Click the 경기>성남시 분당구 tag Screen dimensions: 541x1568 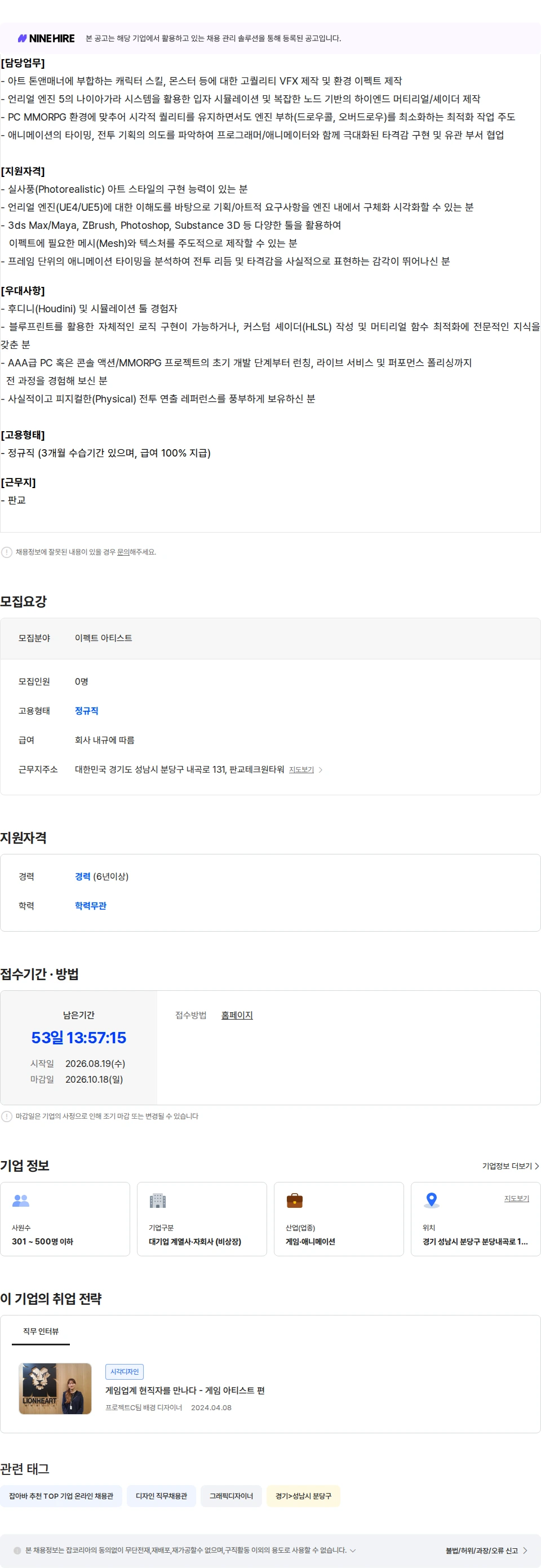[x=303, y=1496]
